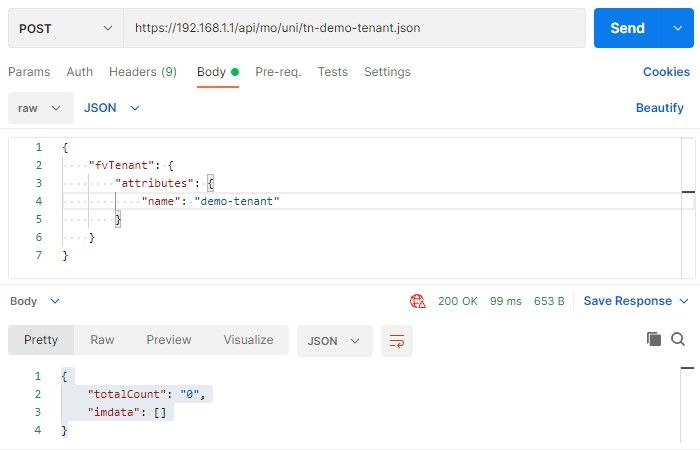This screenshot has height=450, width=700.
Task: Click the "fvTenant" line in the request body
Action: coord(131,165)
